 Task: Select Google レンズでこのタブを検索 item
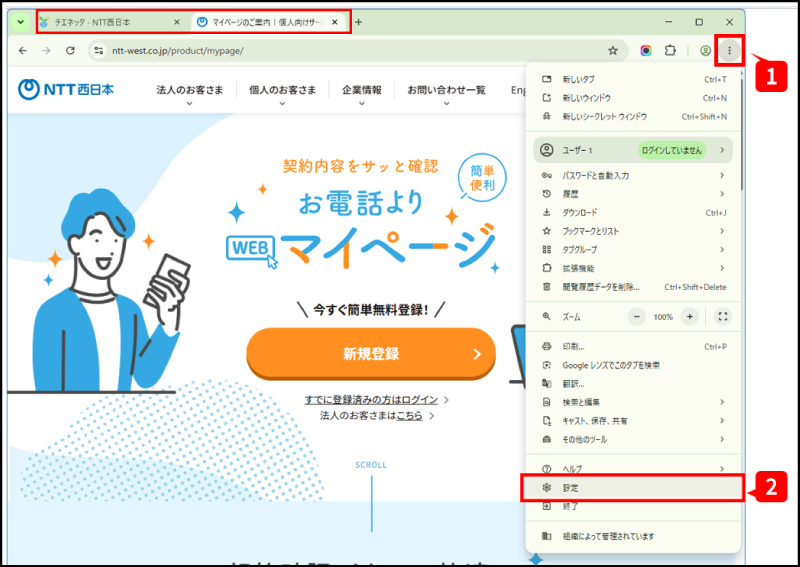click(633, 365)
